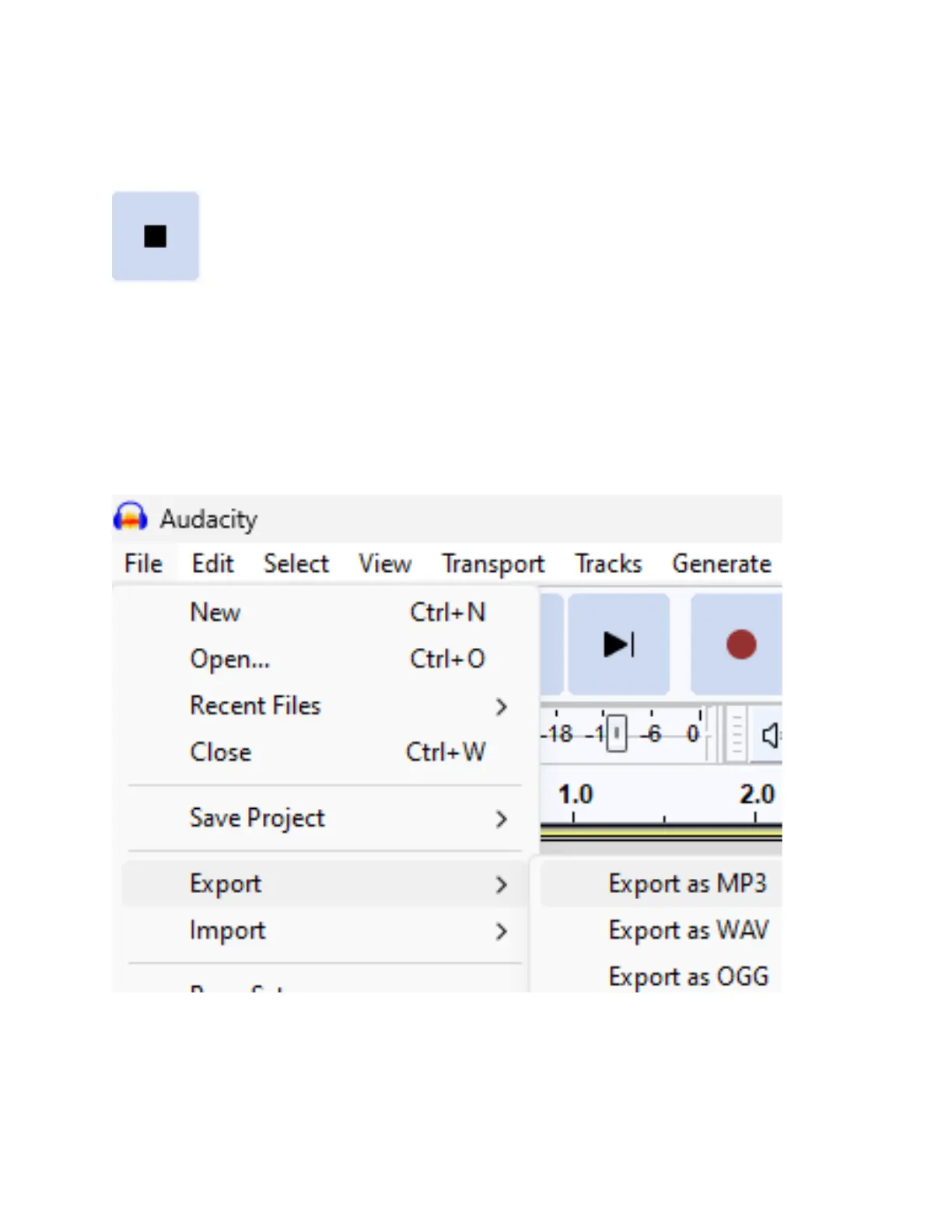Open the File menu
Image resolution: width=952 pixels, height=1232 pixels.
[144, 563]
